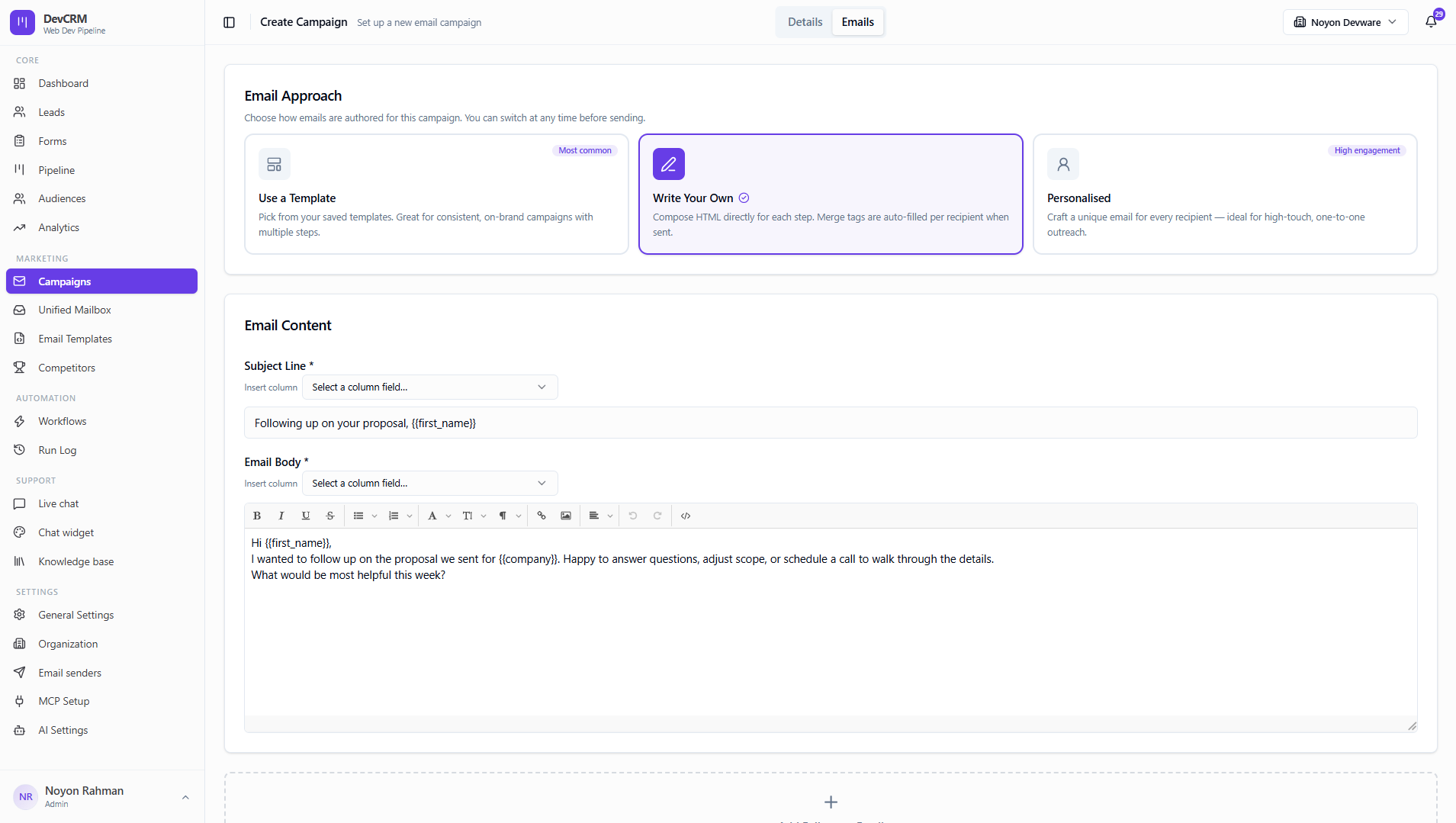1456x823 pixels.
Task: Open the notifications bell
Action: point(1431,22)
